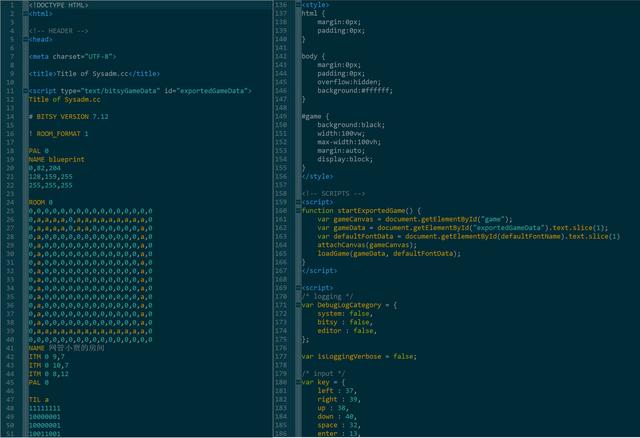Click the Chinese room NAME line 41

[x=67, y=348]
